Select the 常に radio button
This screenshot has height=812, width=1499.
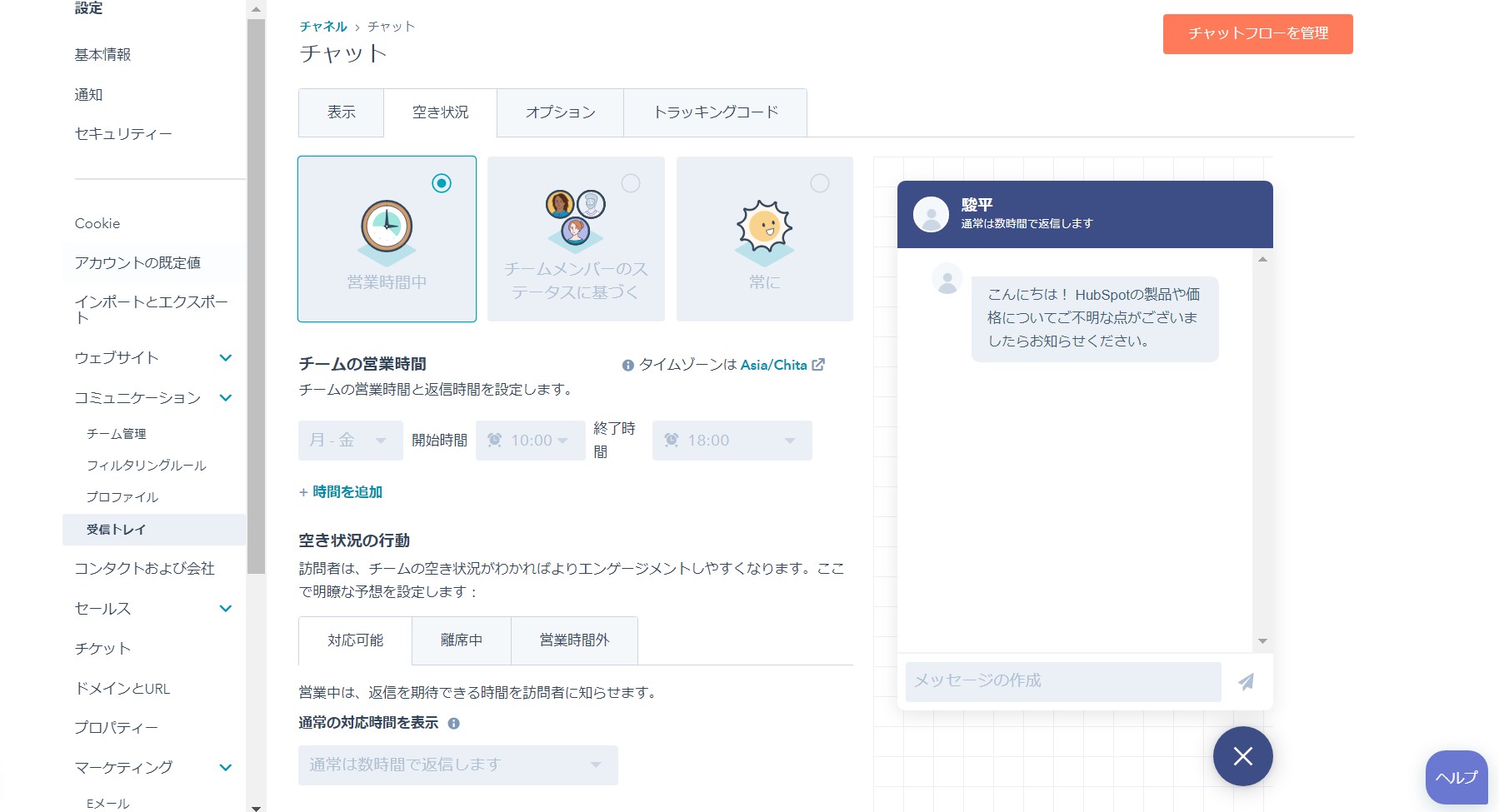point(820,183)
